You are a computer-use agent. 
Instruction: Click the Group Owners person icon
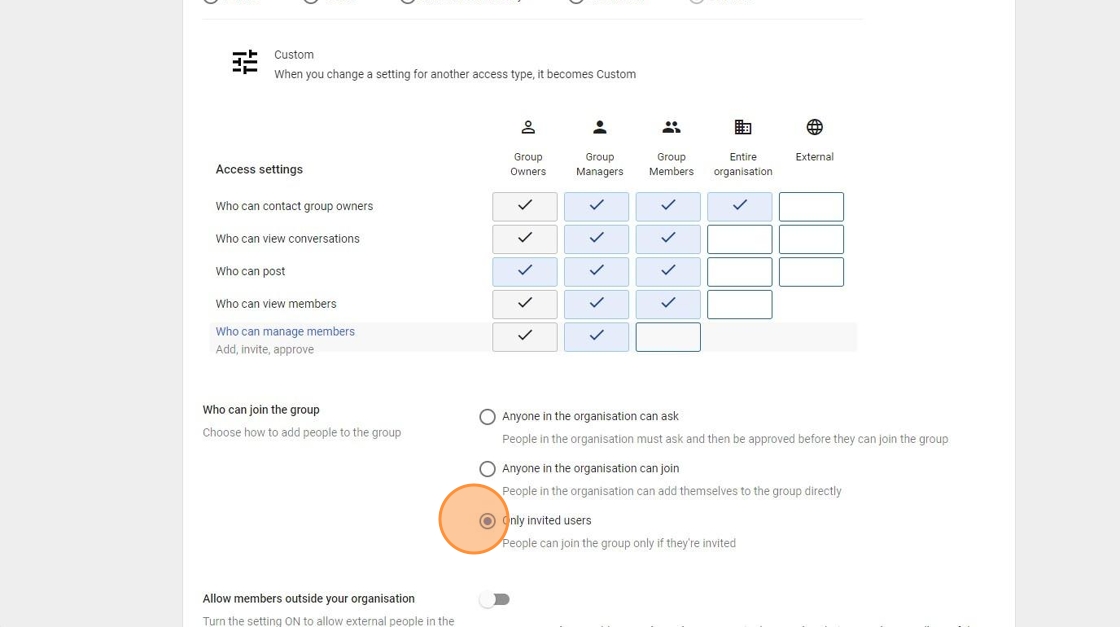528,127
